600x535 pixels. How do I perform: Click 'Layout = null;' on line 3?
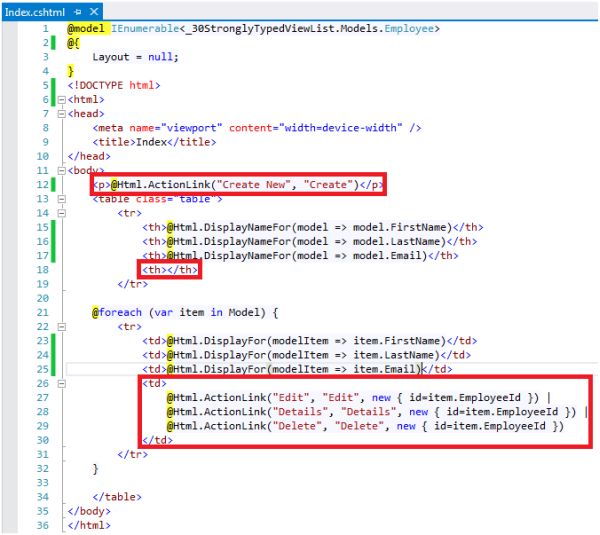(135, 57)
